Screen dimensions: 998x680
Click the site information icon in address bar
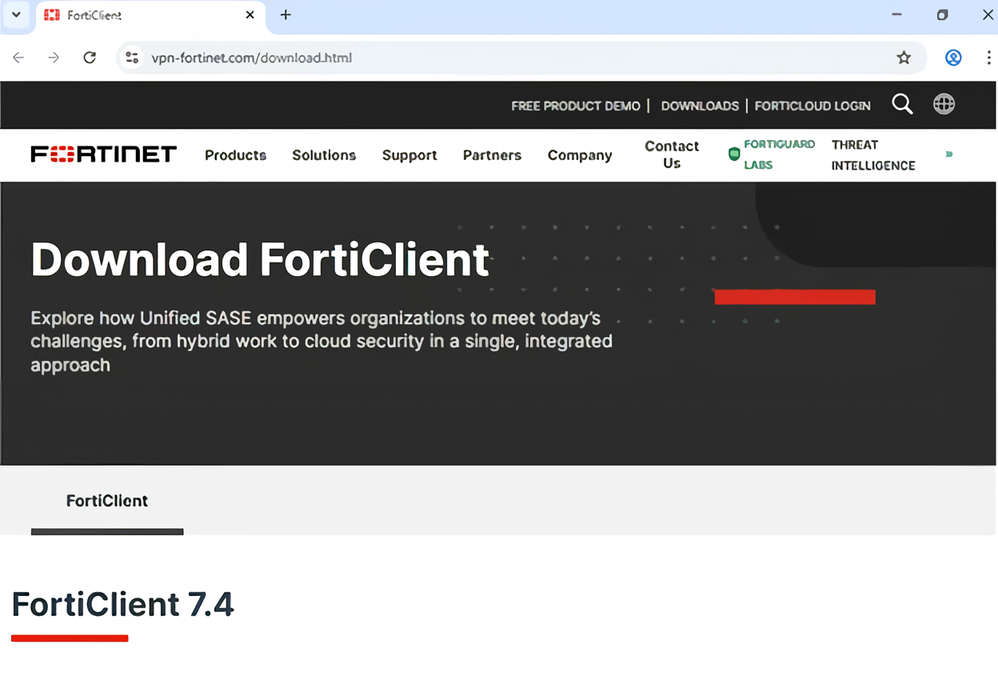click(x=133, y=57)
